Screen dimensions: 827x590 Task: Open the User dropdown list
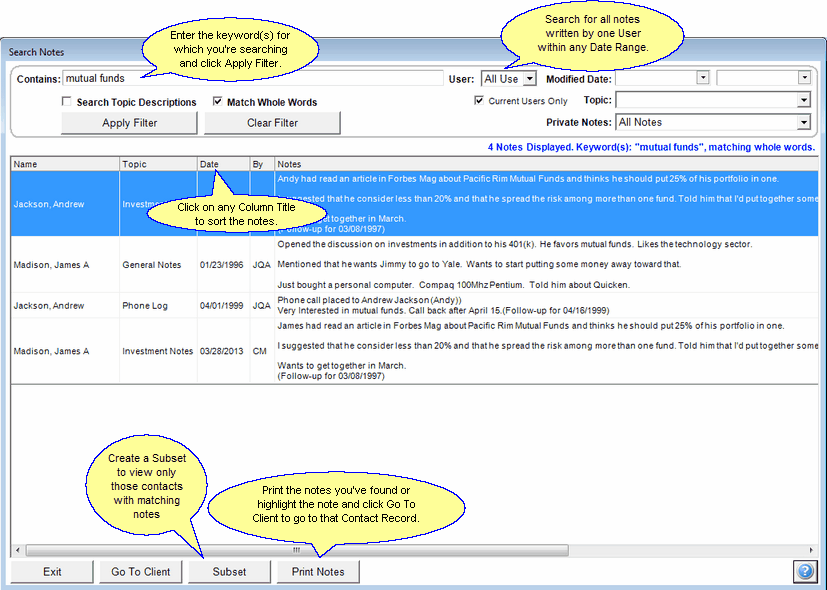529,78
